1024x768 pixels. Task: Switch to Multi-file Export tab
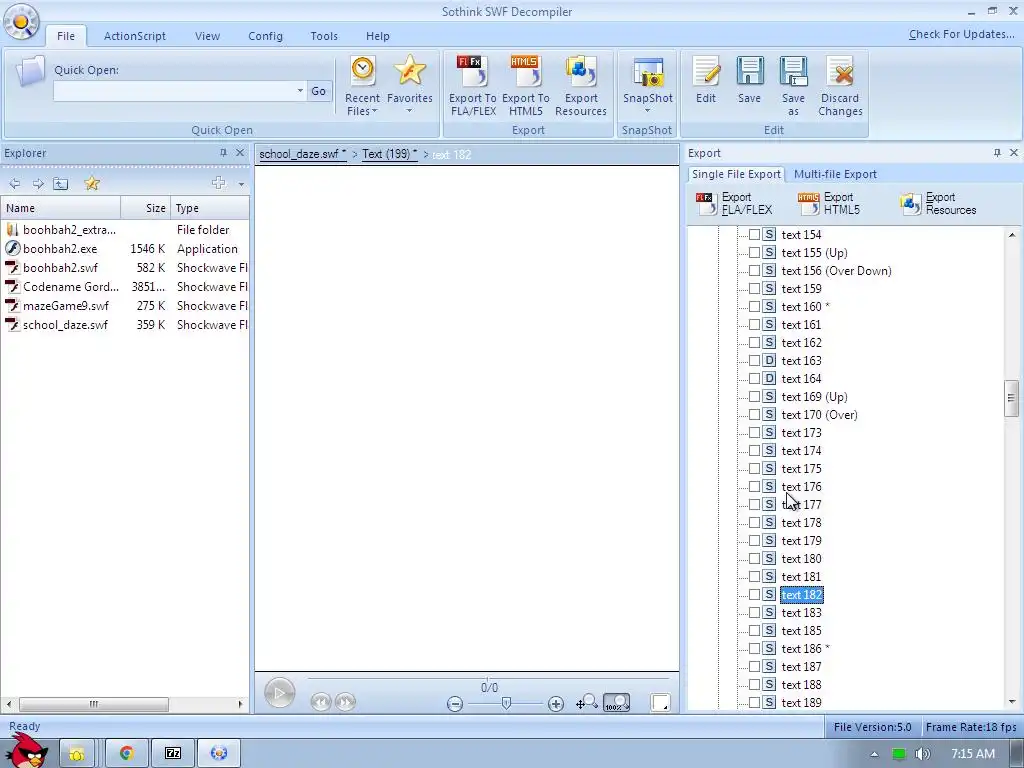point(835,174)
